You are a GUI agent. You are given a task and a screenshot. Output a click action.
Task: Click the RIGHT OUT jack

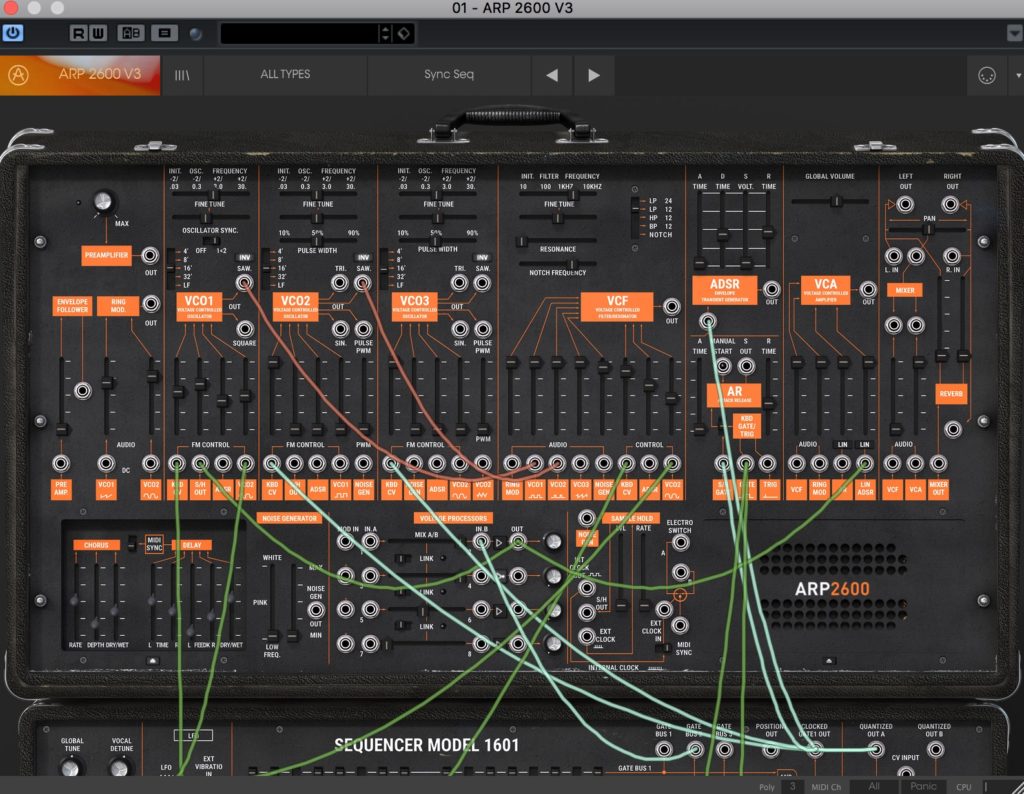(x=950, y=205)
